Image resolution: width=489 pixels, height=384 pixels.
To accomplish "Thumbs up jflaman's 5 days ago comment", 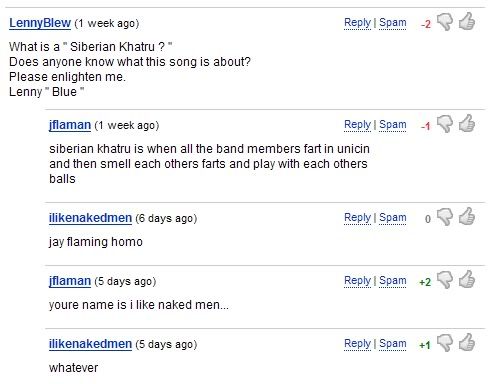I will click(467, 280).
